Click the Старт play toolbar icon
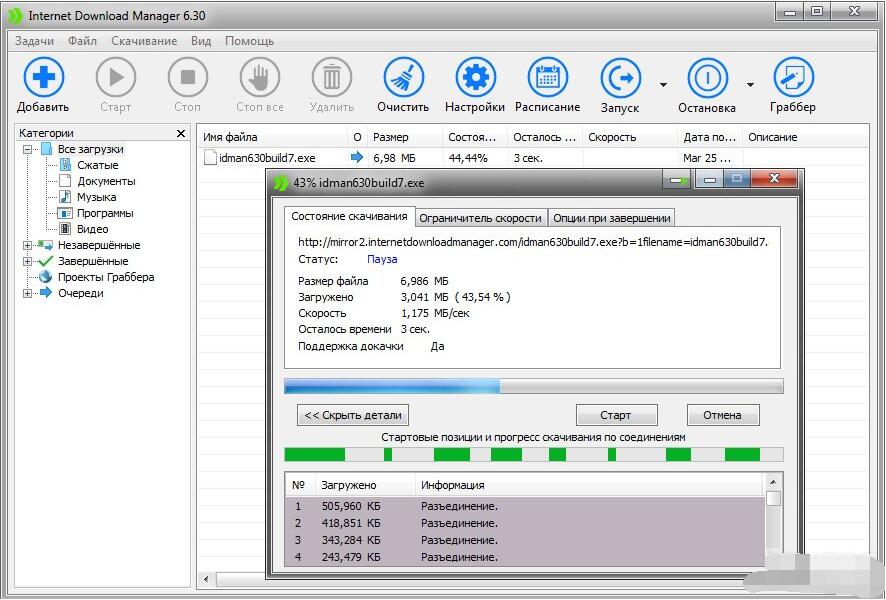This screenshot has height=600, width=886. [116, 77]
